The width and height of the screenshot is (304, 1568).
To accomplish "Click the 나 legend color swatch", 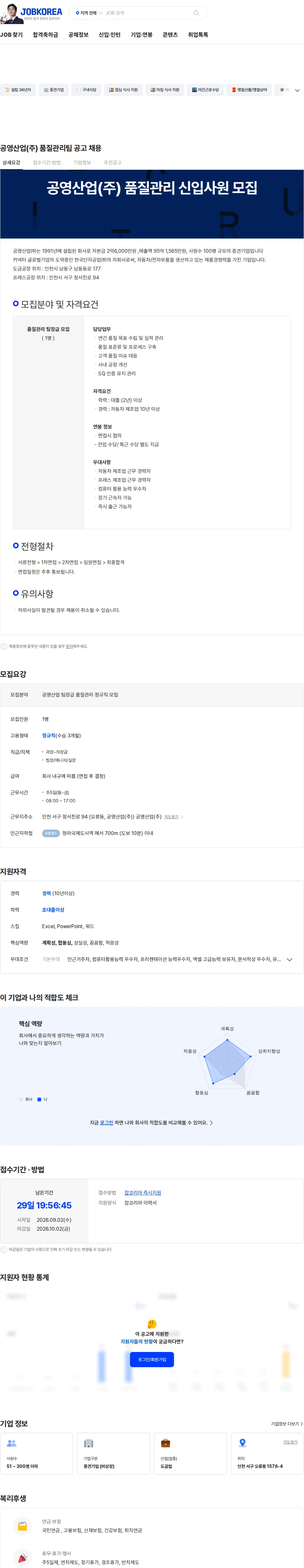I will pos(40,1099).
